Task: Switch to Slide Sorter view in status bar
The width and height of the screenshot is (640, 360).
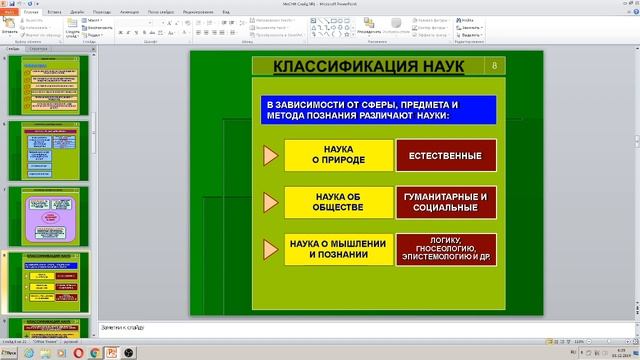Action: 556,342
